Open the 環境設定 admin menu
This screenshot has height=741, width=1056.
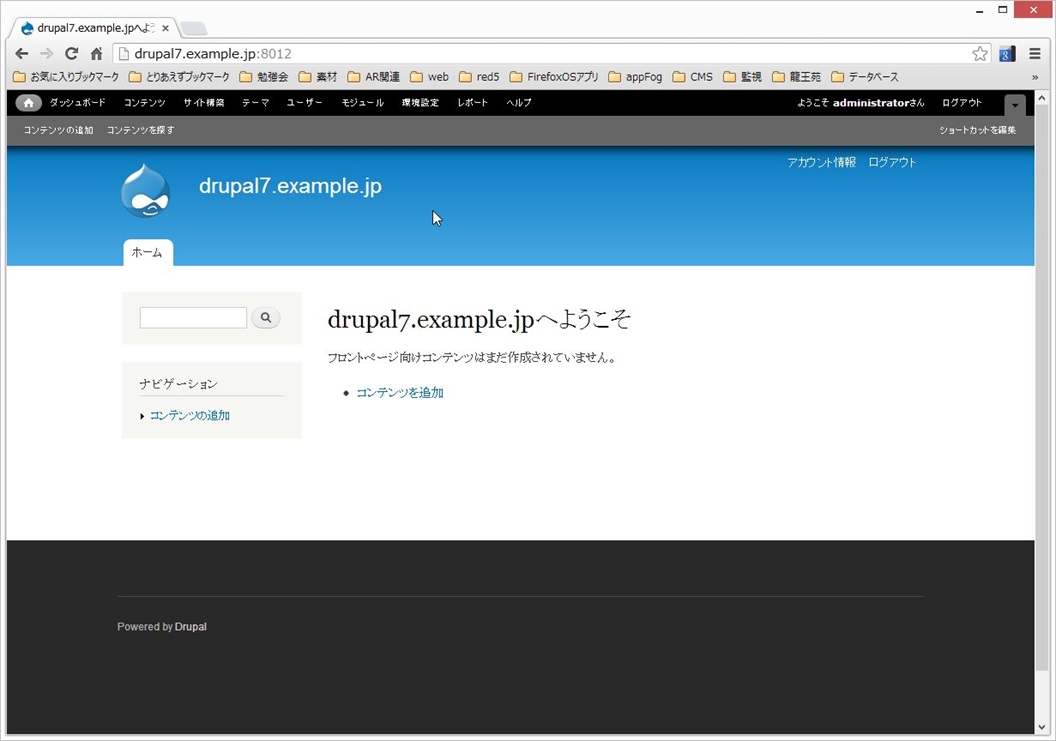click(420, 102)
